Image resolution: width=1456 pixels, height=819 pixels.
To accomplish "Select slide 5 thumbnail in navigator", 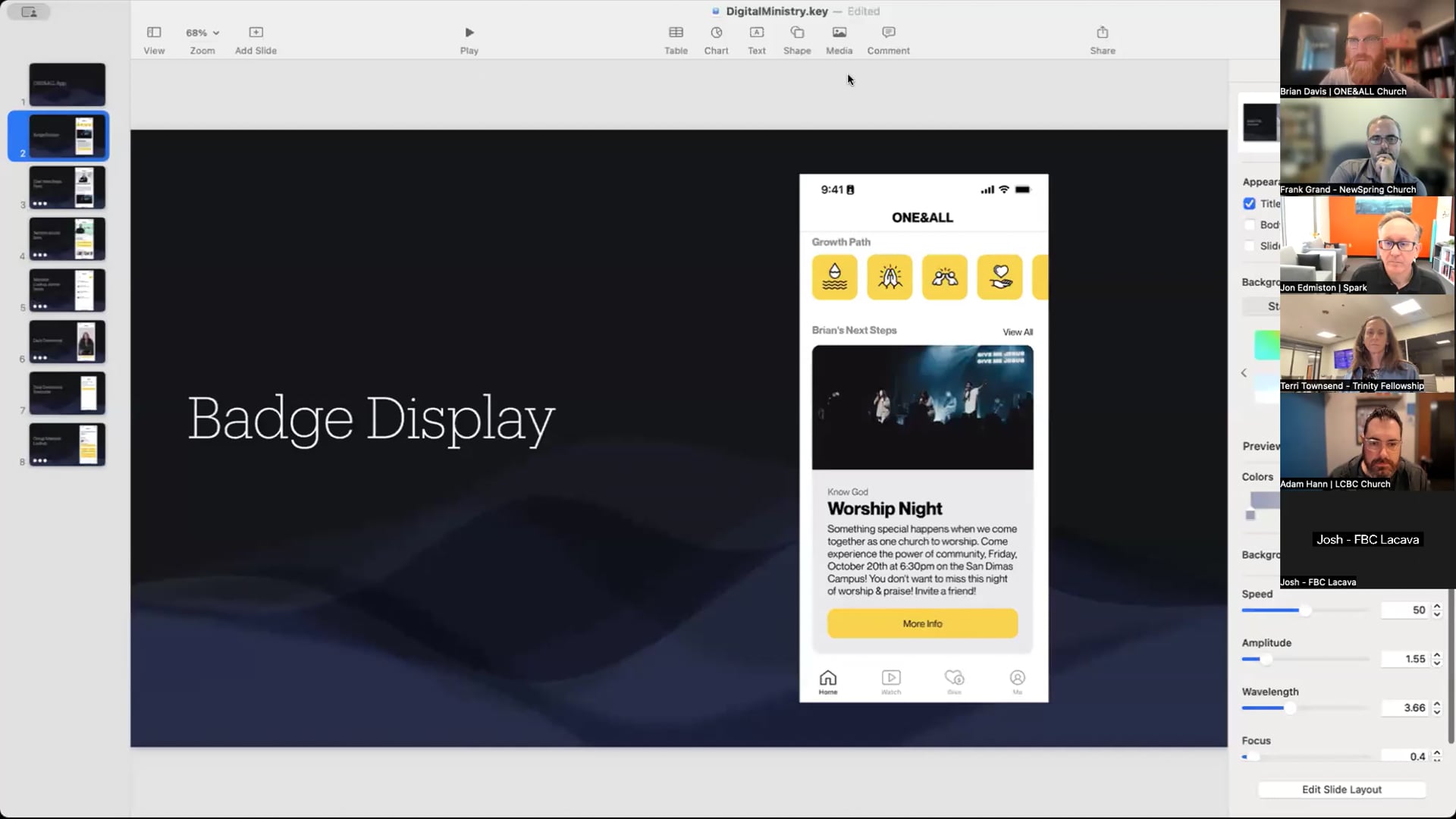I will [67, 290].
